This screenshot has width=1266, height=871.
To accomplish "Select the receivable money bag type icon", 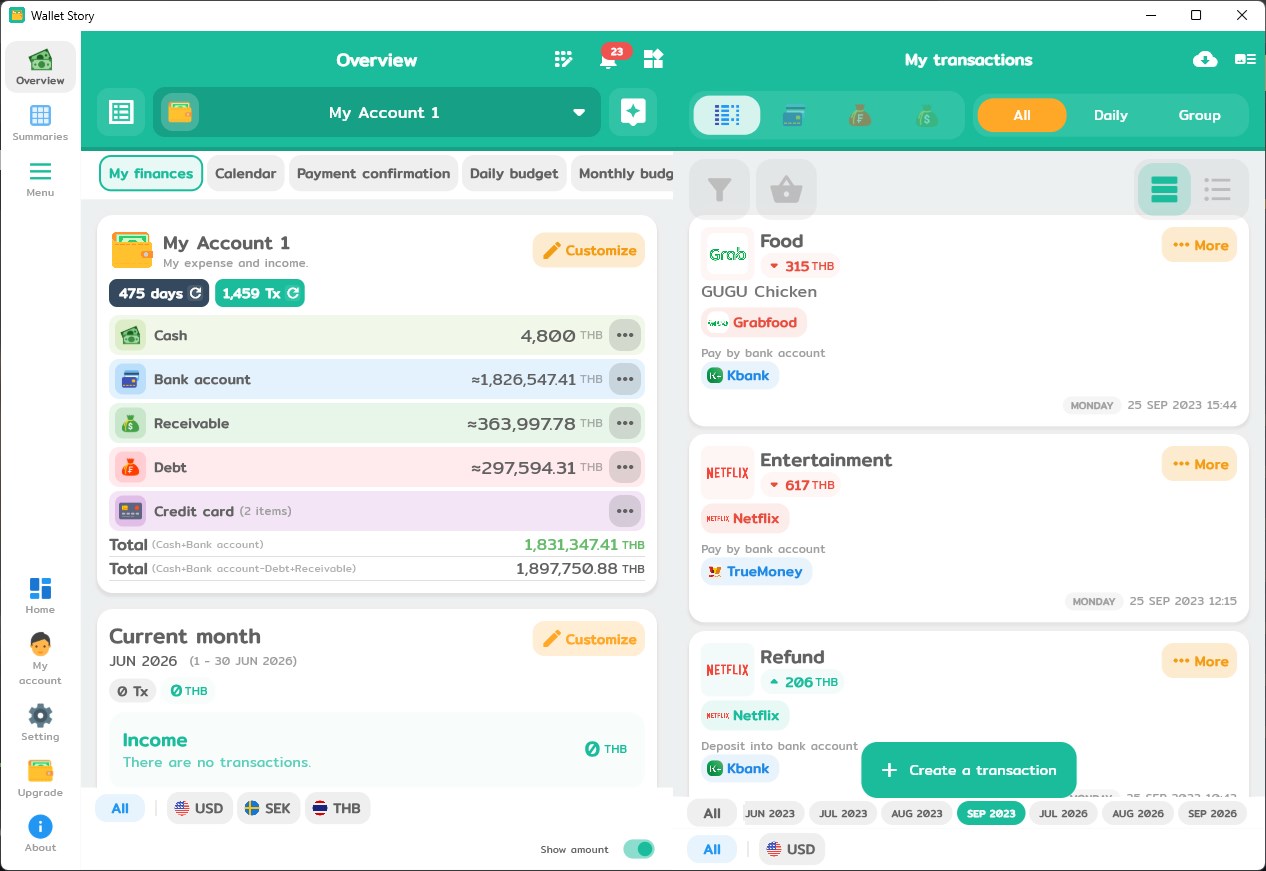I will pos(927,115).
